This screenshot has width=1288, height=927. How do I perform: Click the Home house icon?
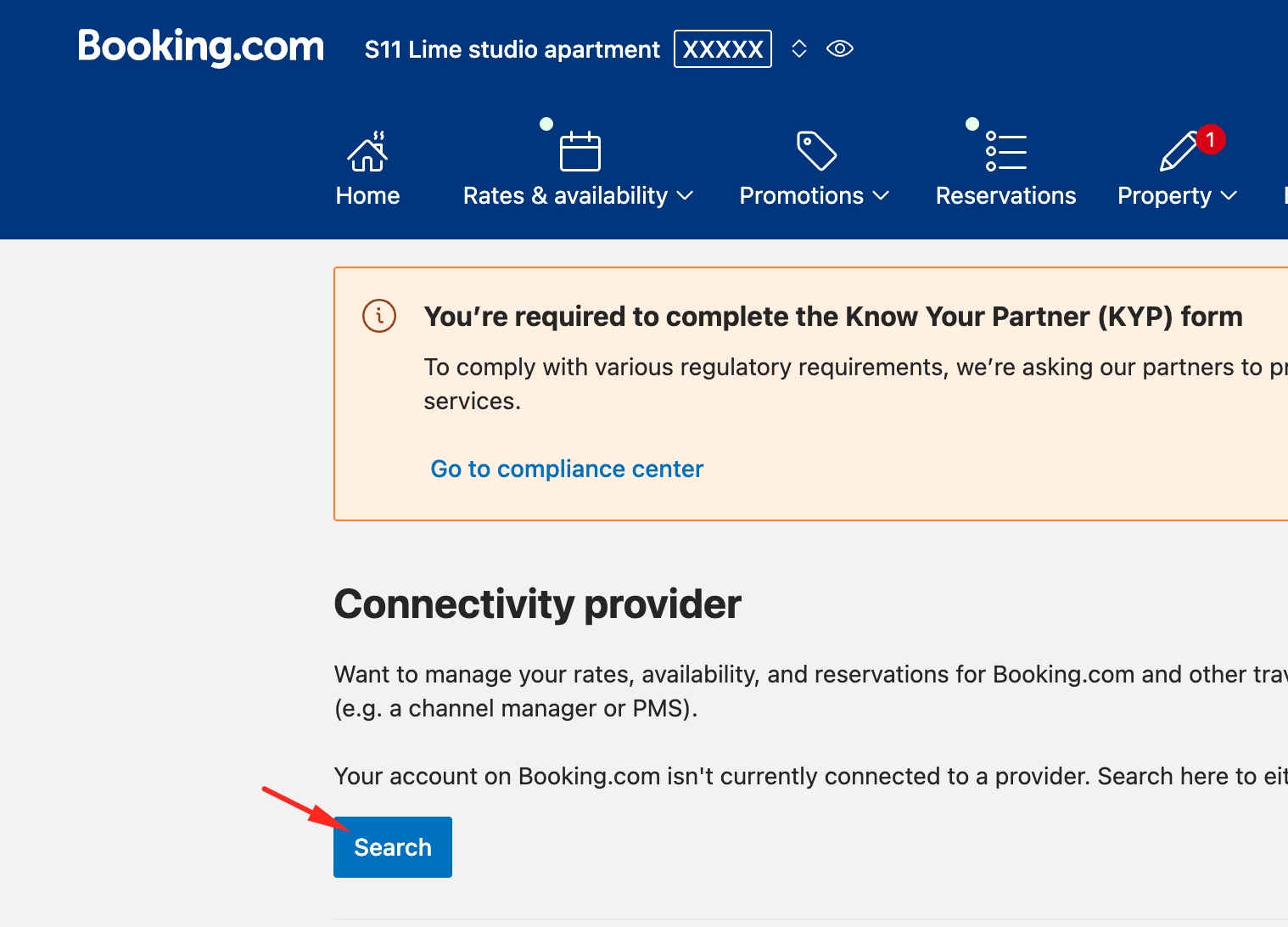coord(367,152)
